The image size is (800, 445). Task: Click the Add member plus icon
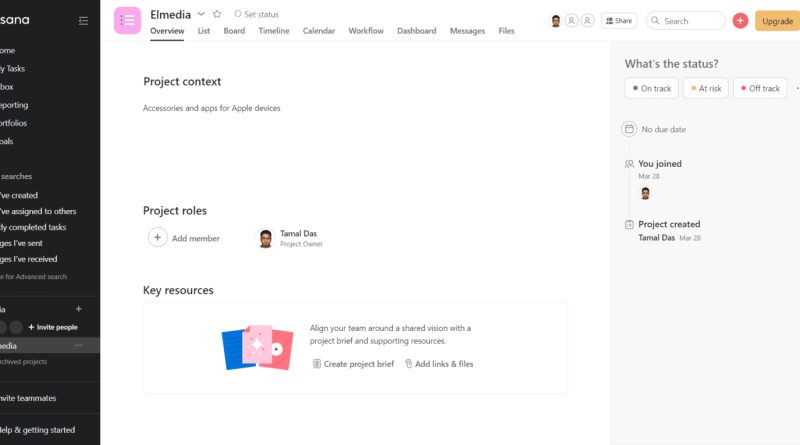pos(157,237)
